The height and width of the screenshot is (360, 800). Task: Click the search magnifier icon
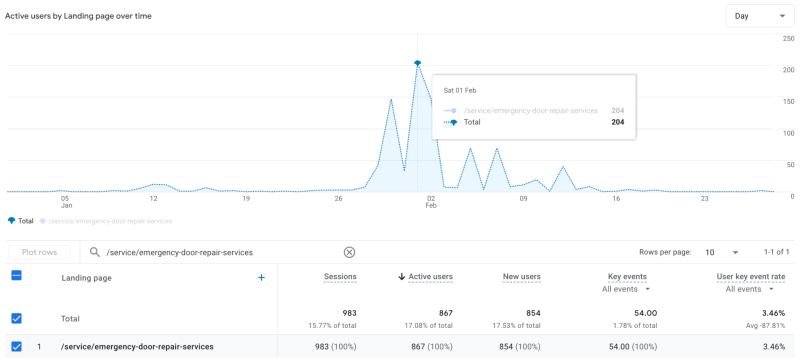[x=94, y=252]
